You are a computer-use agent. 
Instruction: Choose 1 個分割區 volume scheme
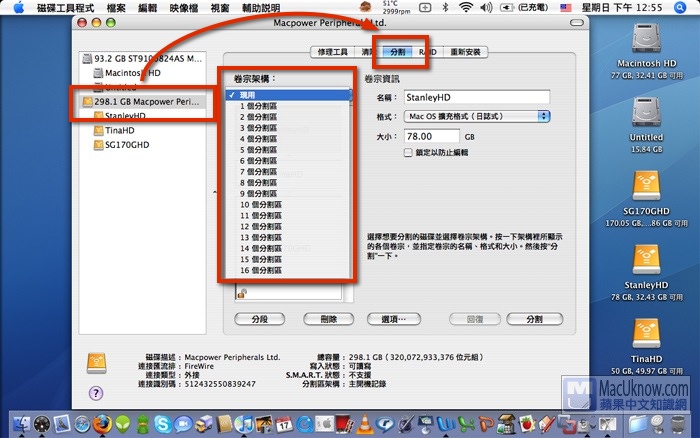(288, 106)
